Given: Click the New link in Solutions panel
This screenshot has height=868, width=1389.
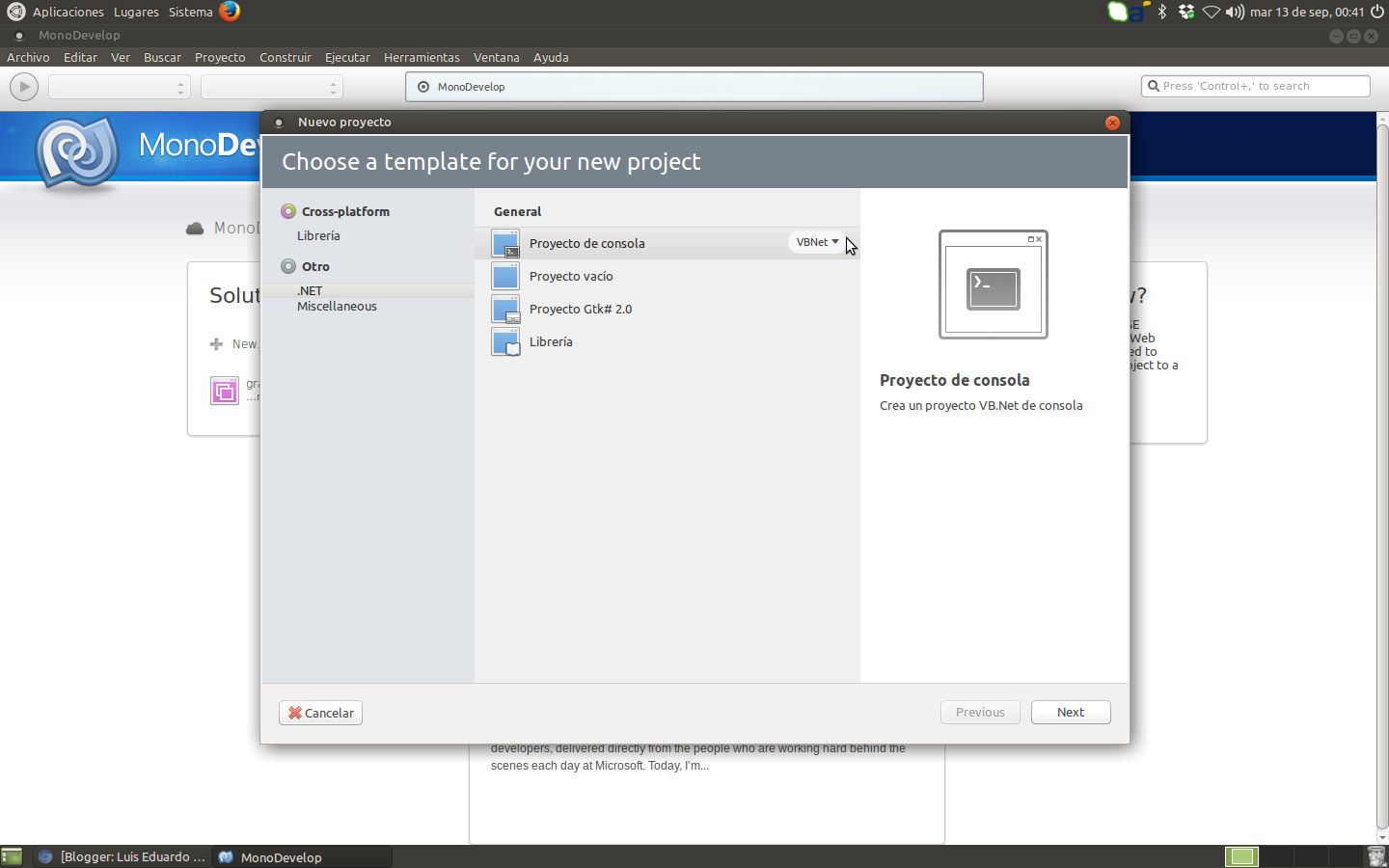Looking at the screenshot, I should 234,343.
